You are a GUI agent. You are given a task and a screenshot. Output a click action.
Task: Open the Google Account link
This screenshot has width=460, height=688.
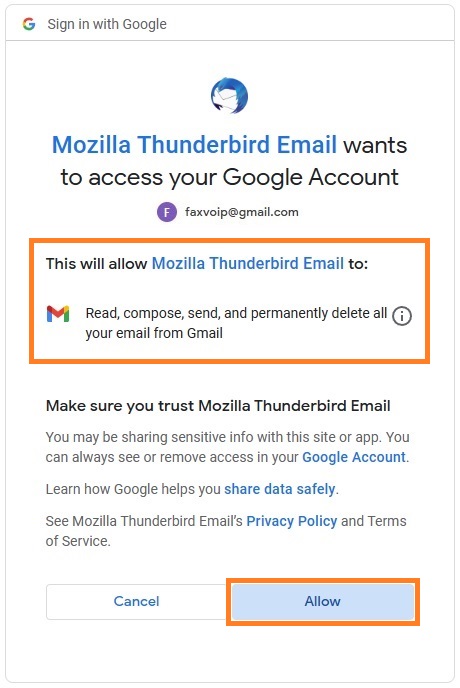coord(354,457)
